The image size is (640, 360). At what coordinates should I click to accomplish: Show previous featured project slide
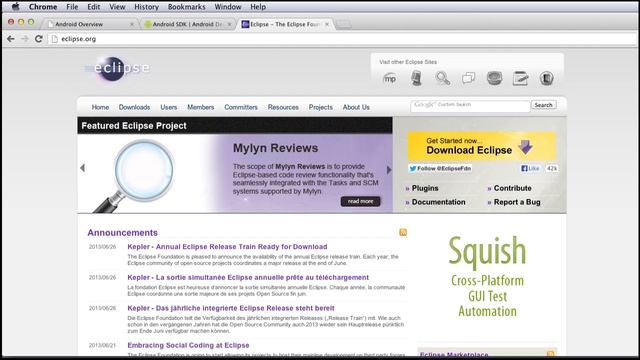(82, 168)
